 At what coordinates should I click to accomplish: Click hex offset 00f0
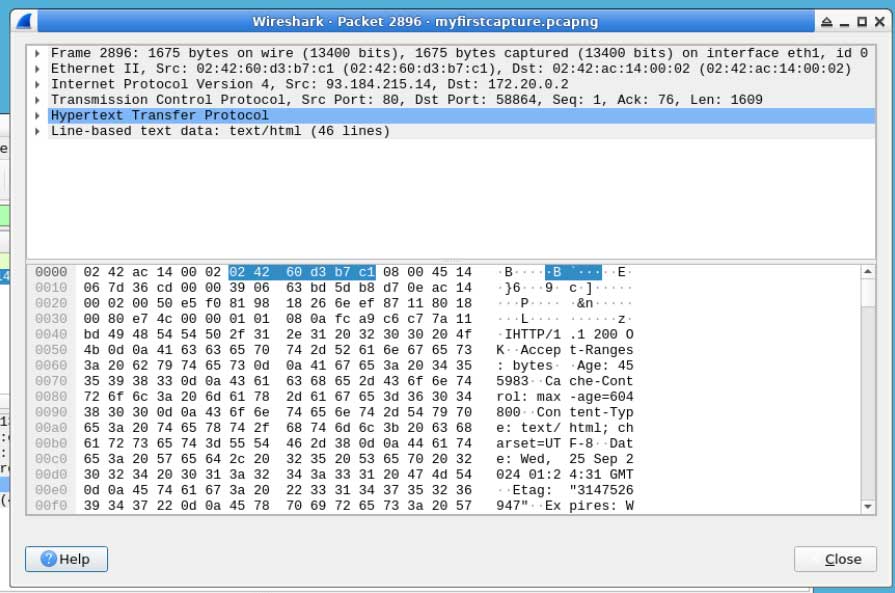coord(51,506)
